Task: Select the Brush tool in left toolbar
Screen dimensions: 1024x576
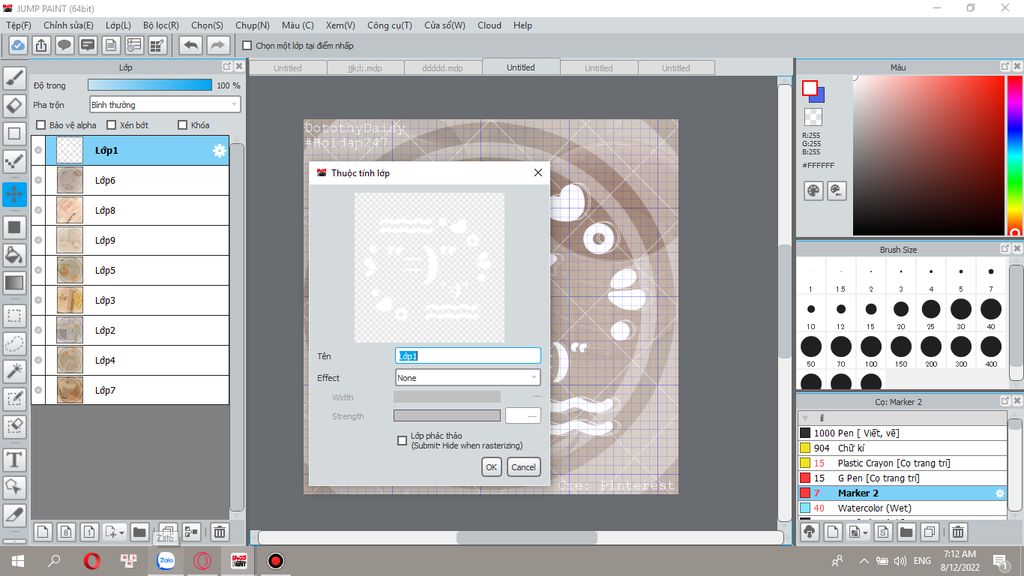Action: point(14,78)
